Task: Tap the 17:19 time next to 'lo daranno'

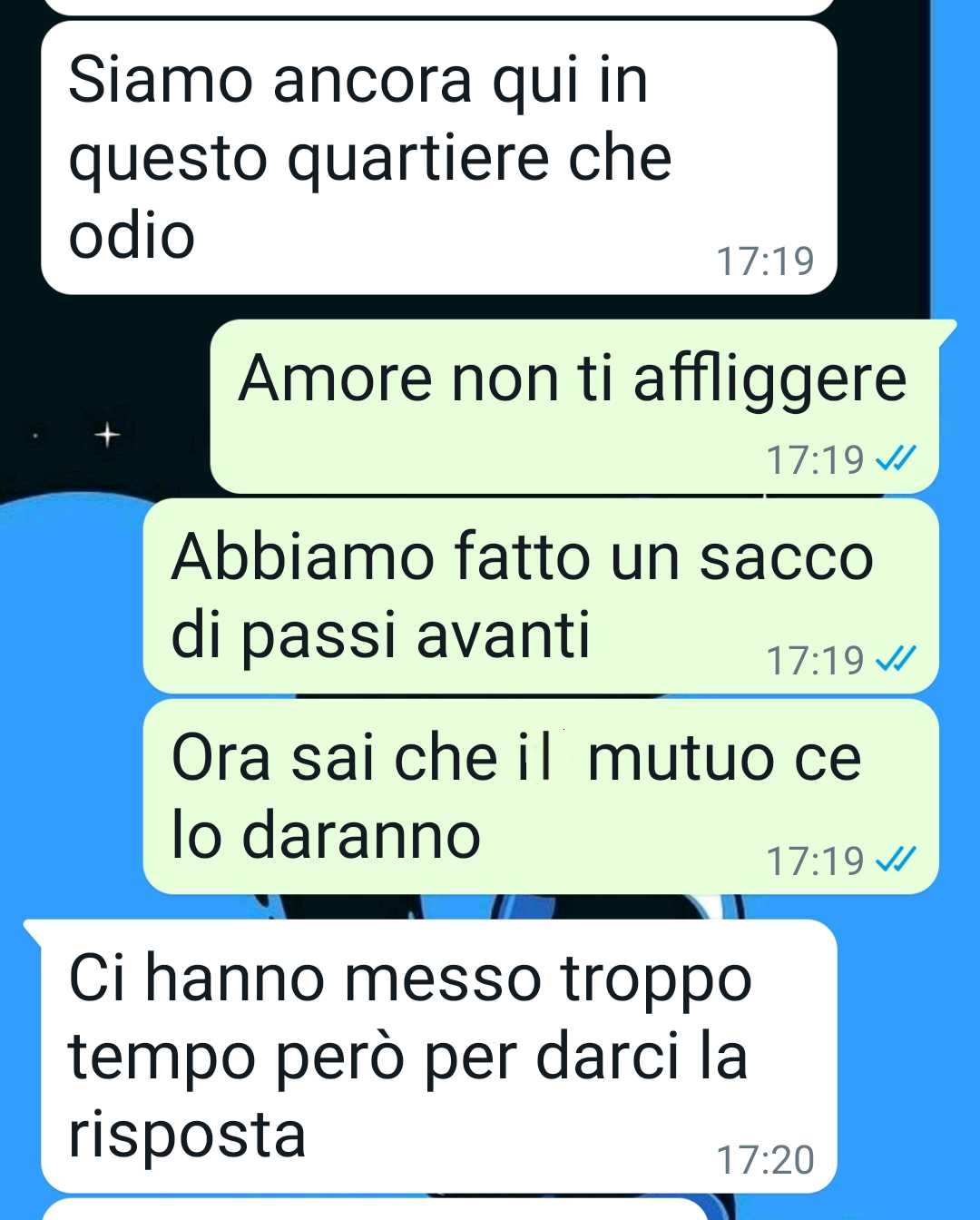Action: tap(815, 861)
